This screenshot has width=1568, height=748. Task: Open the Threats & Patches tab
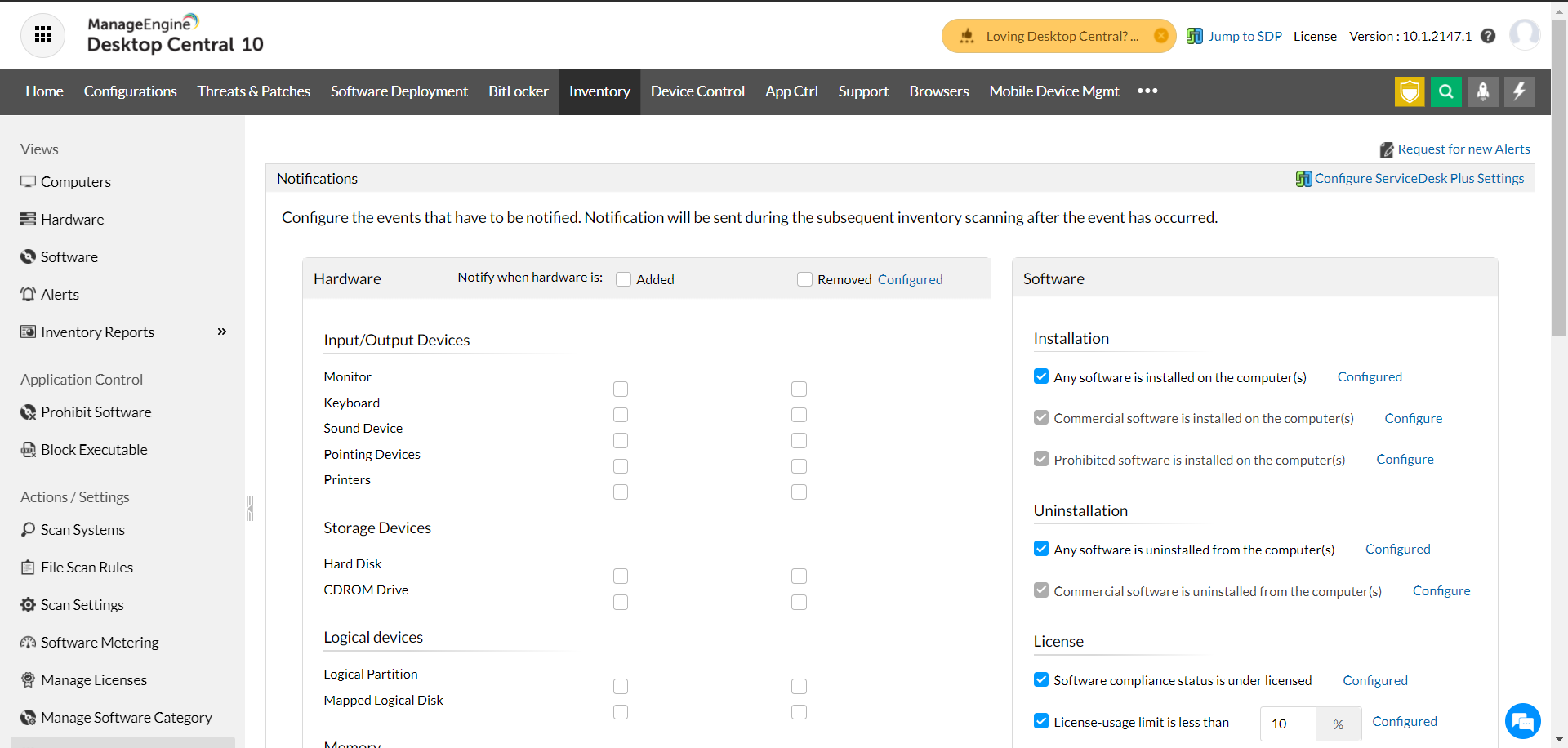point(253,91)
